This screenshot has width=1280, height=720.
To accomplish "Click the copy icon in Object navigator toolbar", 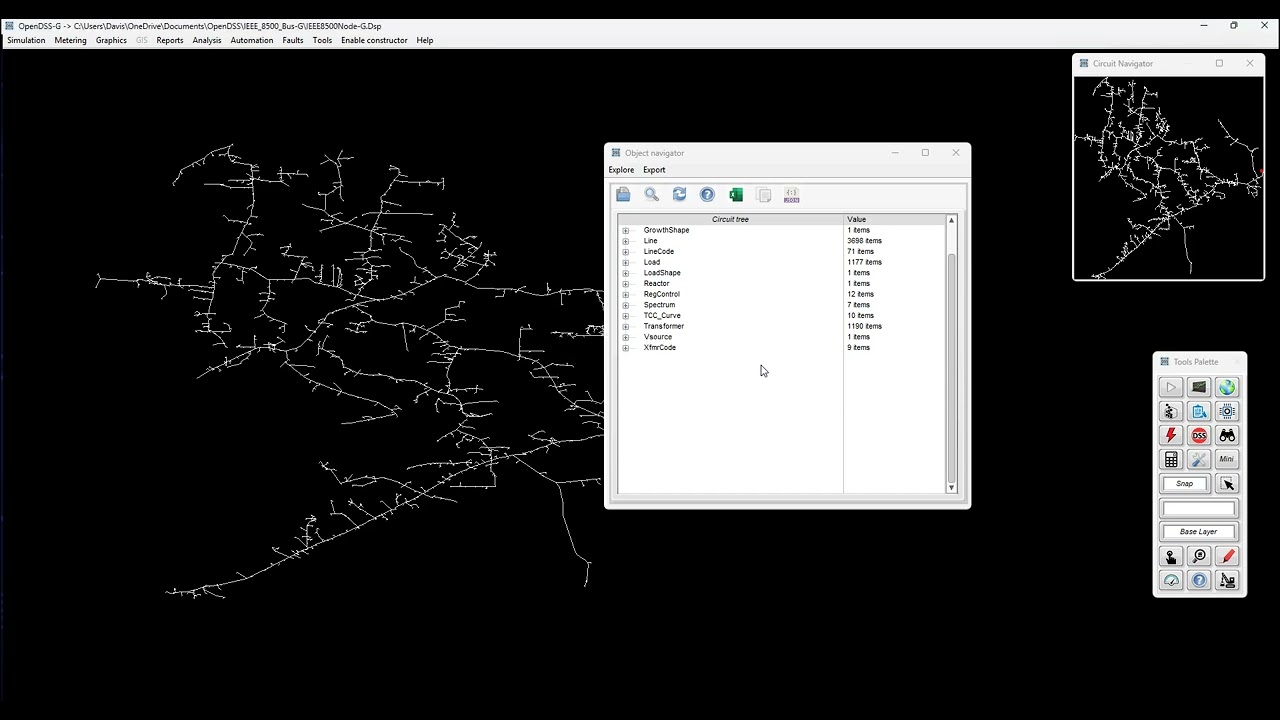I will (764, 195).
